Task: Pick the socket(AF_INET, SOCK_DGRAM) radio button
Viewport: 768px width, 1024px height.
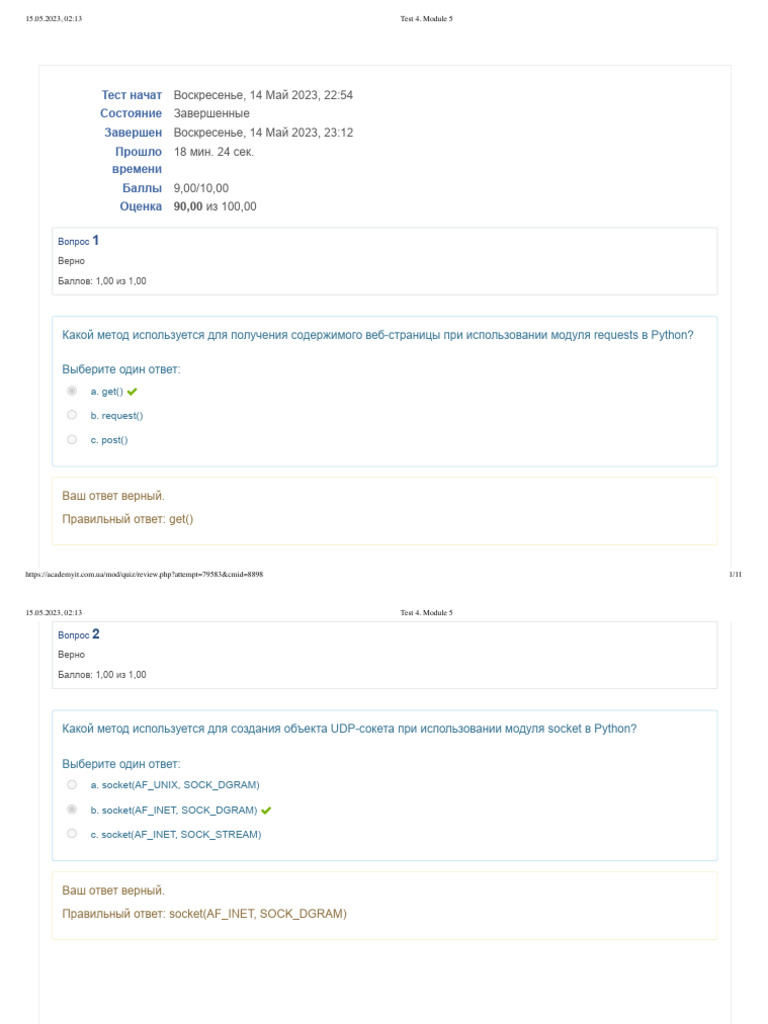Action: tap(72, 809)
